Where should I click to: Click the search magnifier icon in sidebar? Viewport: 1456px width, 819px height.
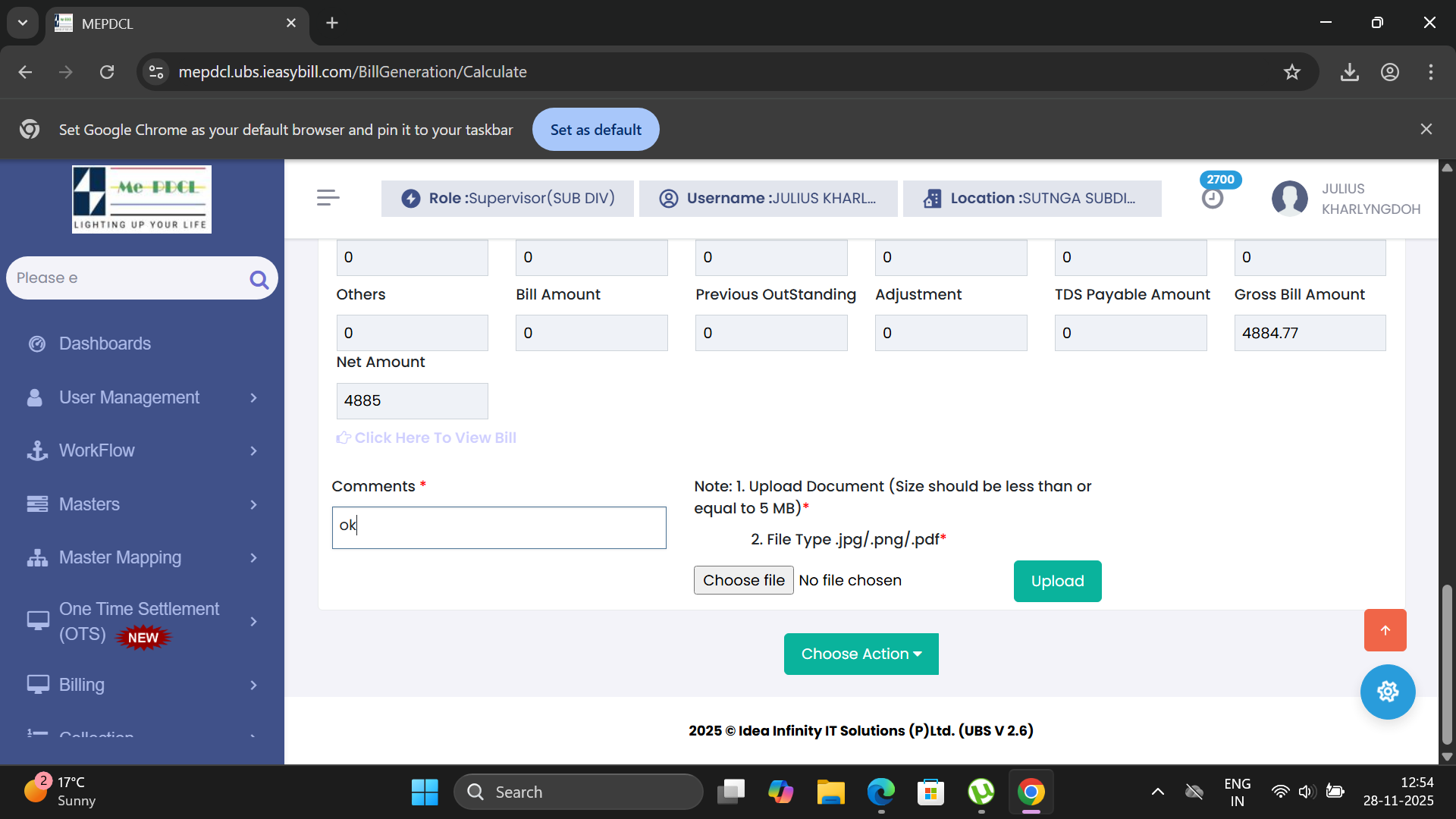pyautogui.click(x=259, y=280)
